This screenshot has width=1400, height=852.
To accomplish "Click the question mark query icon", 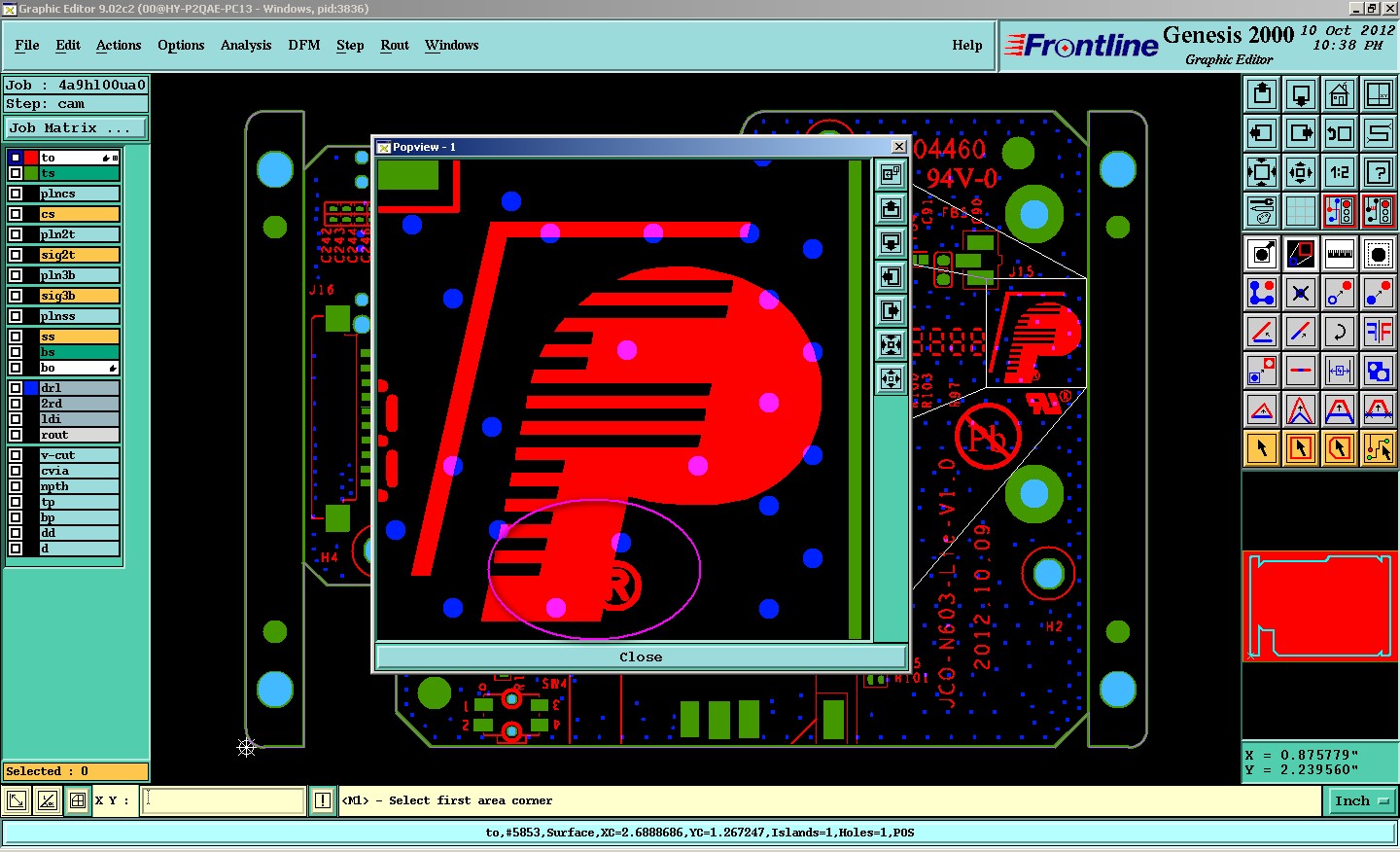I will pos(1379,172).
